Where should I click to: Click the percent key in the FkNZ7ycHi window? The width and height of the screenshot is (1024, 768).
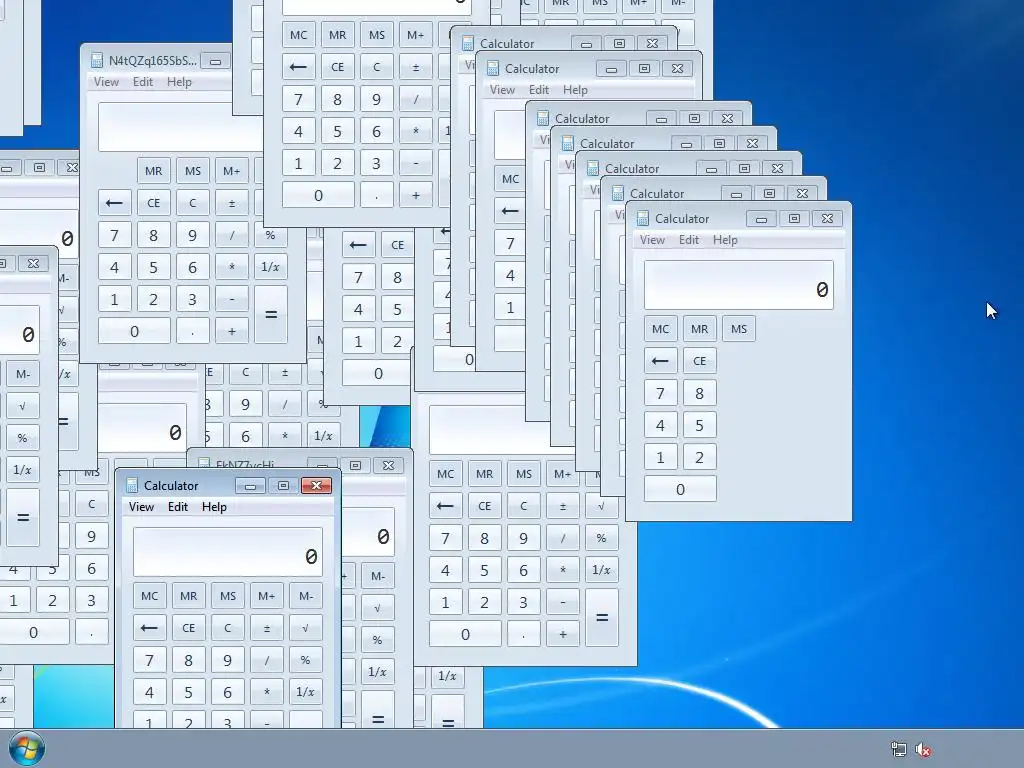[x=377, y=640]
